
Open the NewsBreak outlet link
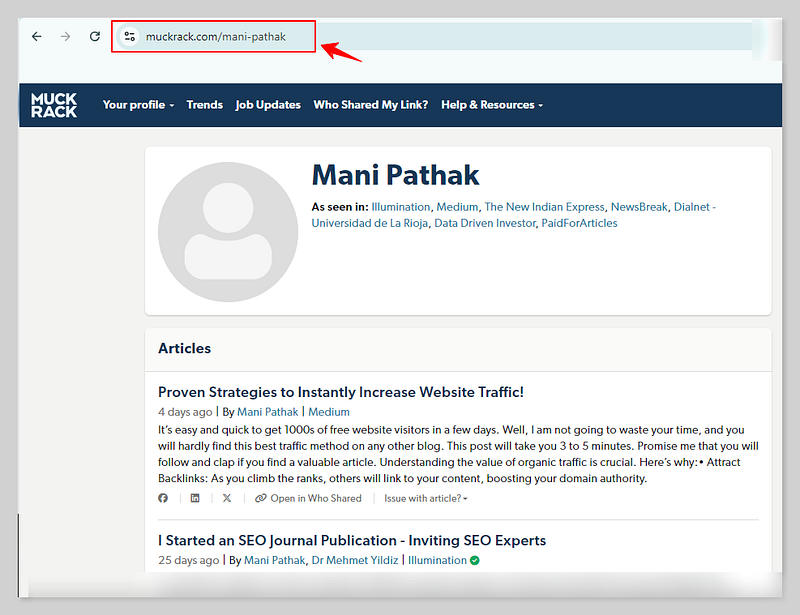tap(639, 207)
